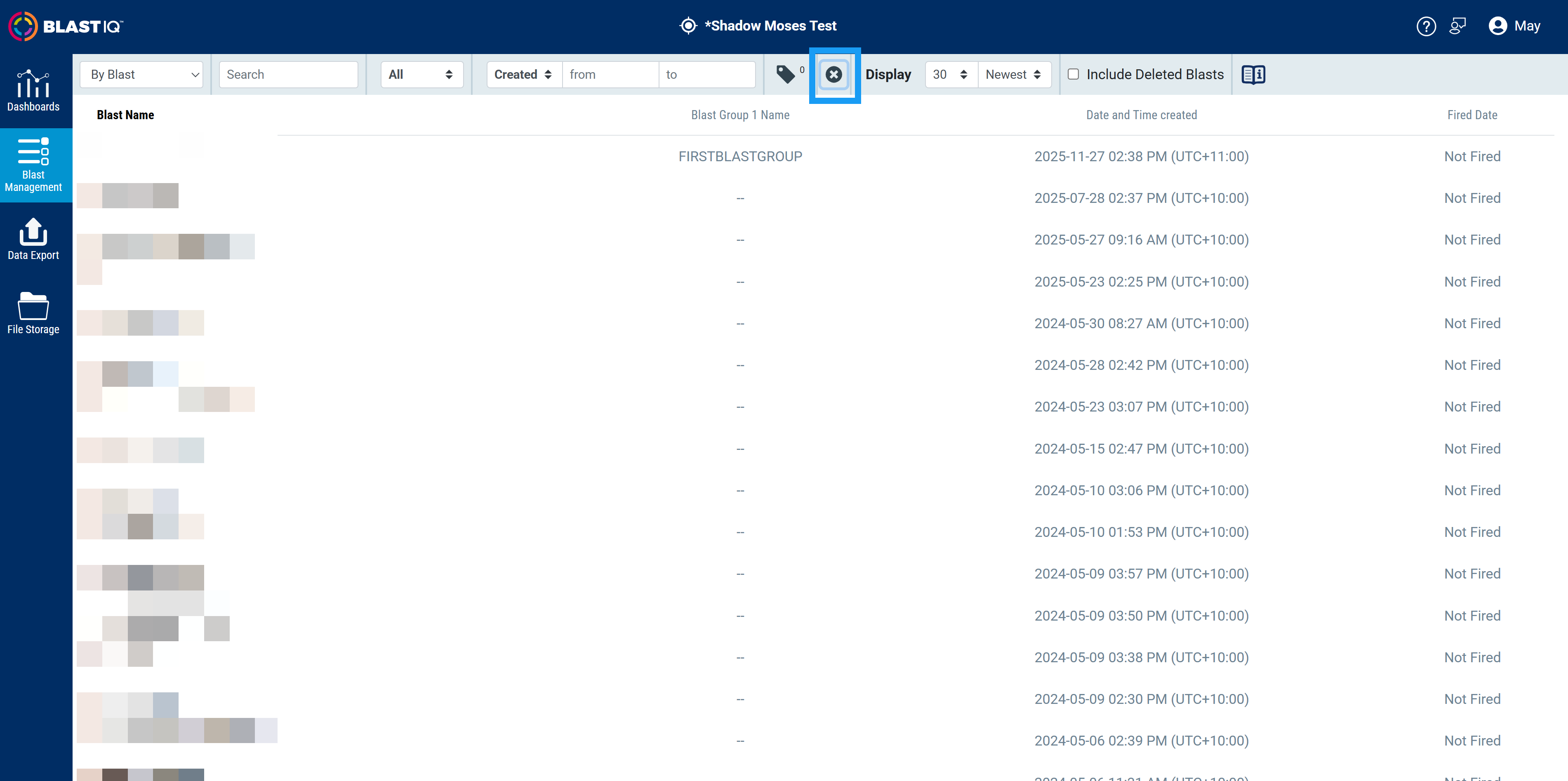Select the 2024-05-28 02:42 PM date cell
The height and width of the screenshot is (781, 1568).
coord(1141,365)
